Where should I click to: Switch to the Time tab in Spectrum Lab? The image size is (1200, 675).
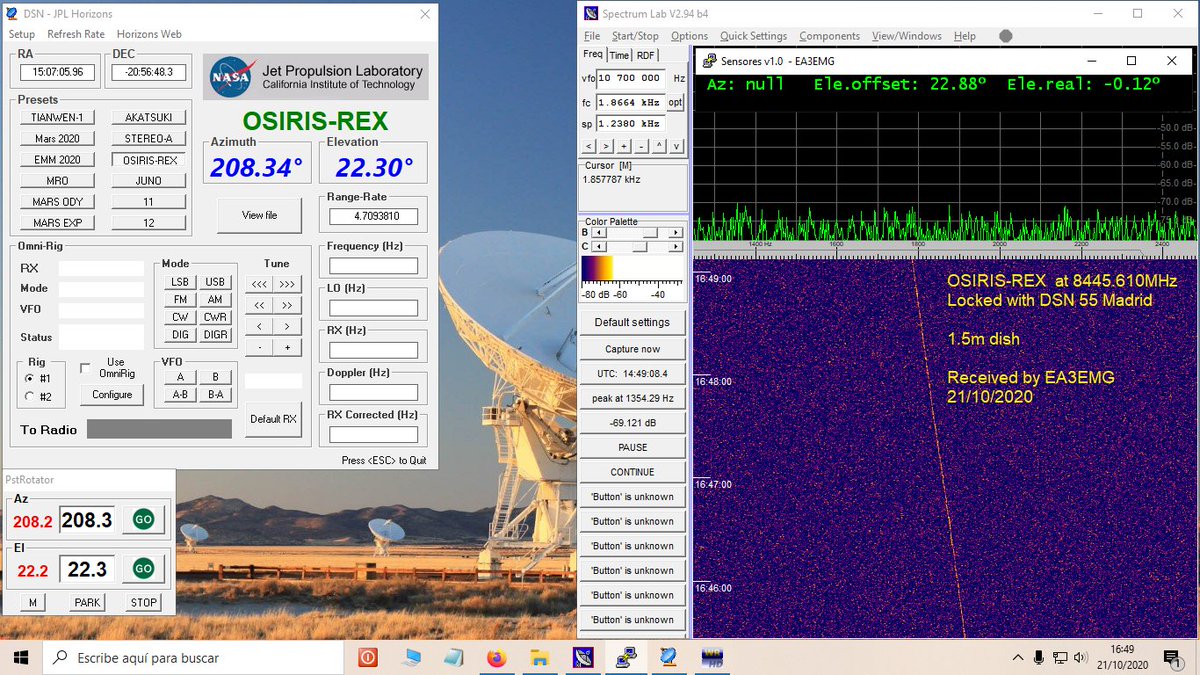click(621, 56)
